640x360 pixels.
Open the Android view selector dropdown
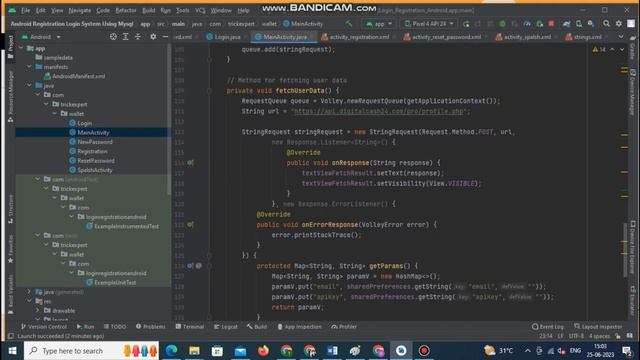(x=41, y=37)
